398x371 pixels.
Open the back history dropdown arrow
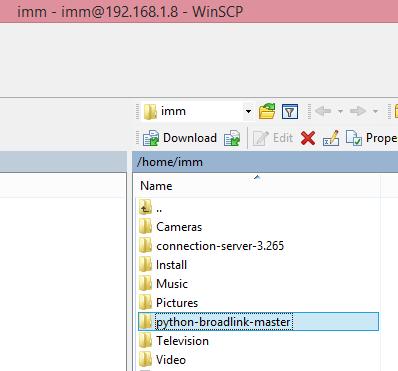[x=340, y=111]
